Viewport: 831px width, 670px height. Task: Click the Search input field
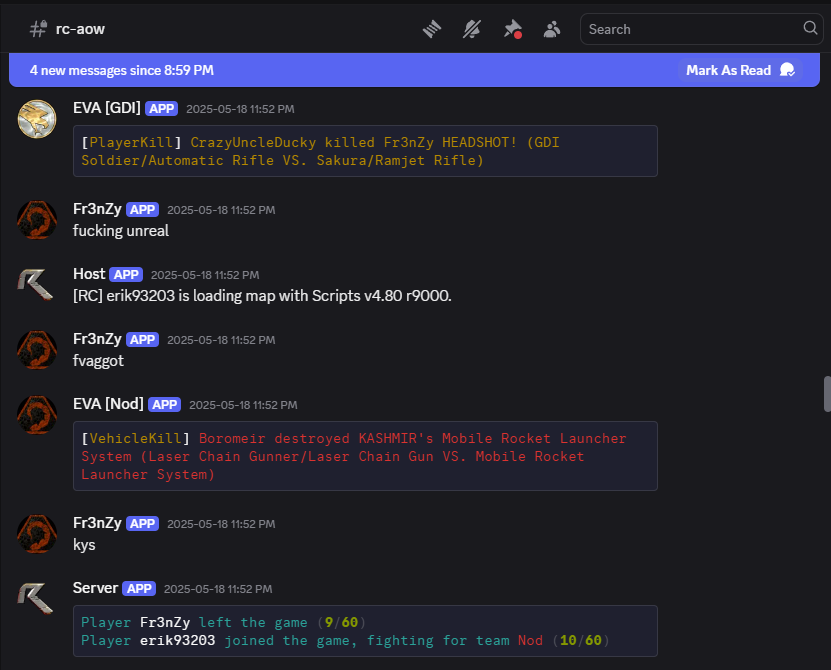[690, 29]
